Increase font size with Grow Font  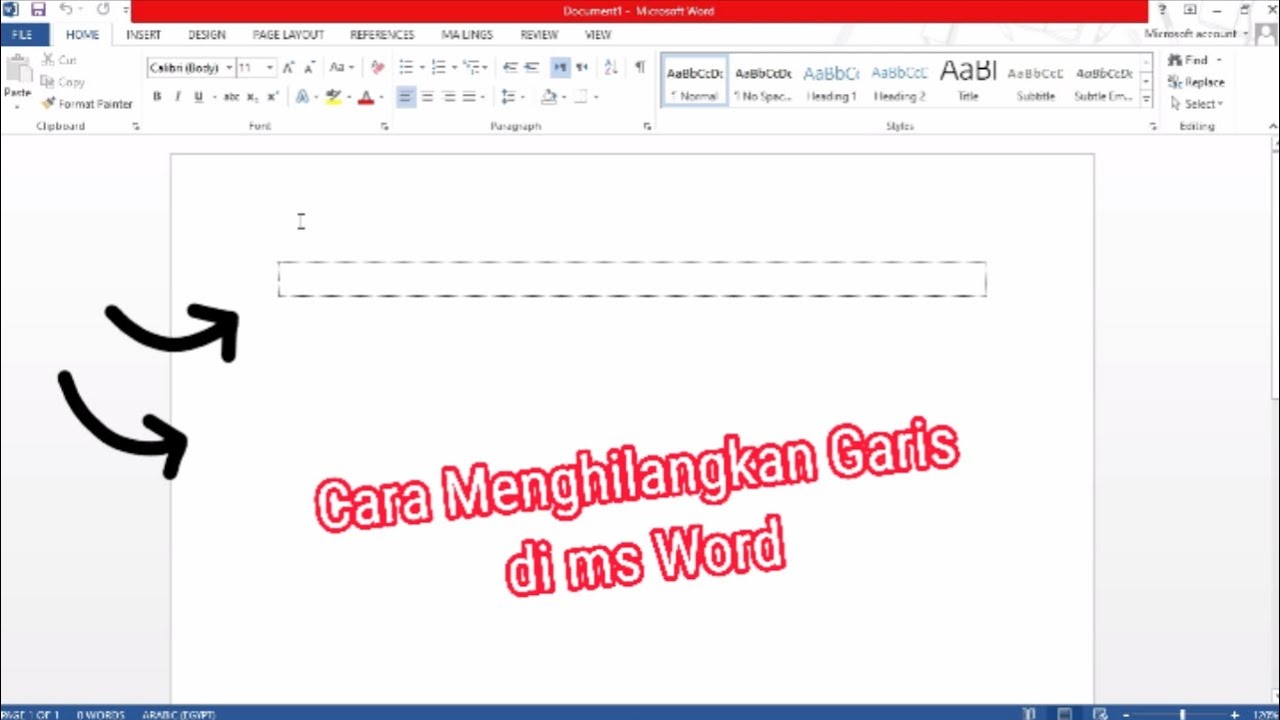coord(288,68)
